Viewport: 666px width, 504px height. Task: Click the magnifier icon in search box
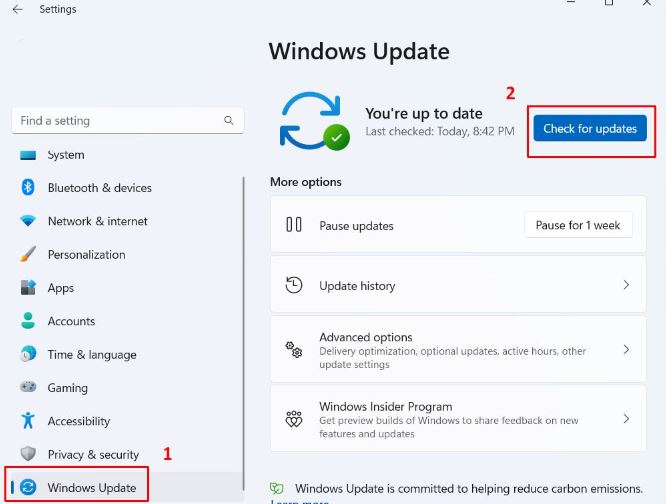coord(229,121)
